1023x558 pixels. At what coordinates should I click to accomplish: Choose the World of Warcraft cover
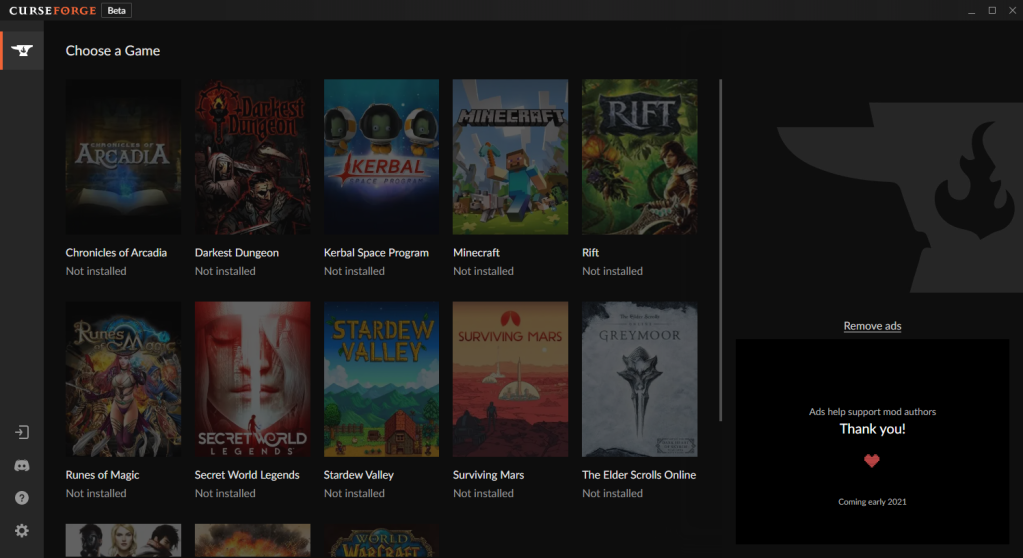(382, 541)
